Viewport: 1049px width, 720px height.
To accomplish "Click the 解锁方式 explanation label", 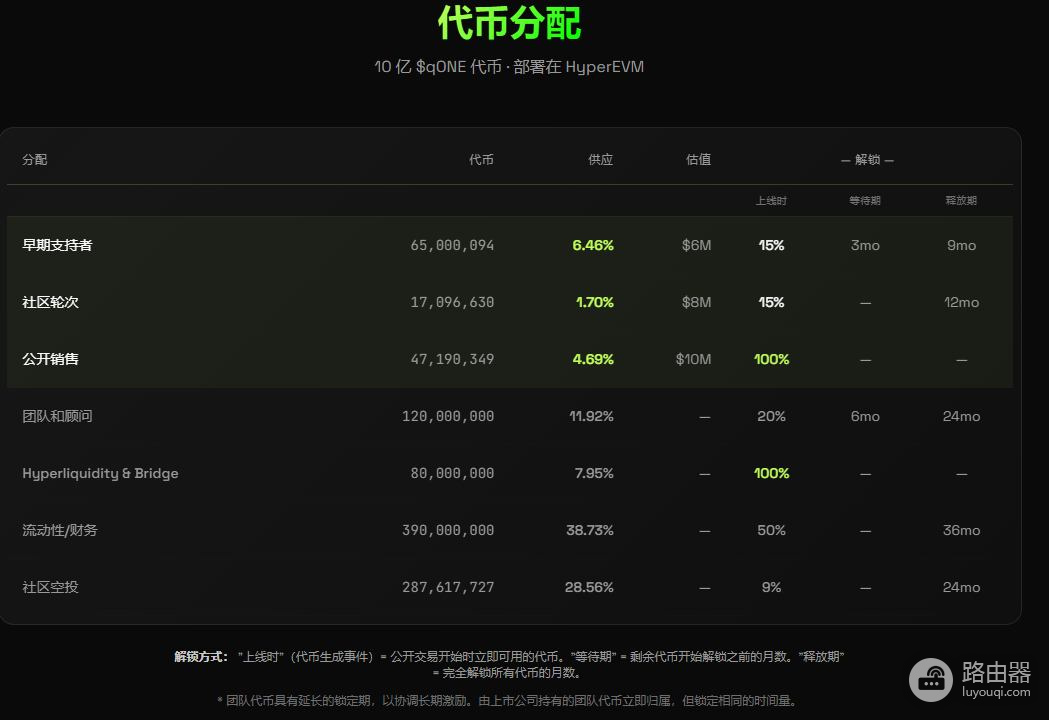I will pos(201,656).
